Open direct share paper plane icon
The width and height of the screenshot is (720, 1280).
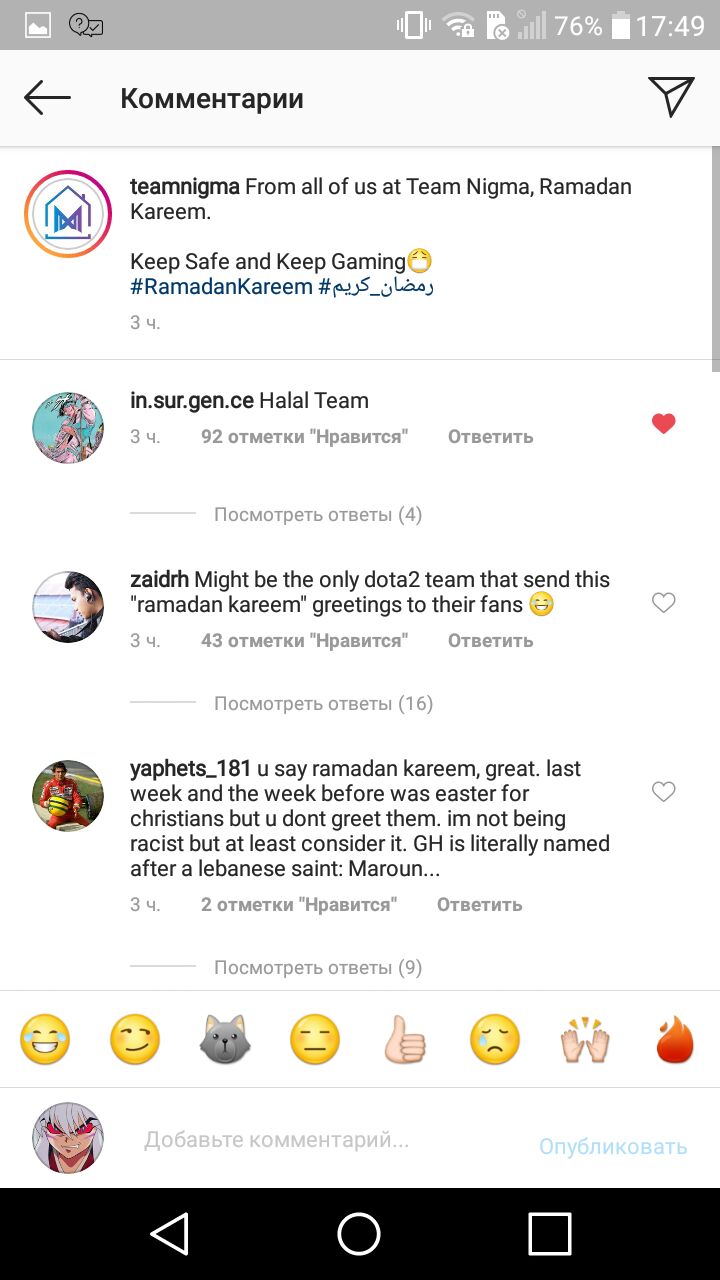pyautogui.click(x=671, y=97)
